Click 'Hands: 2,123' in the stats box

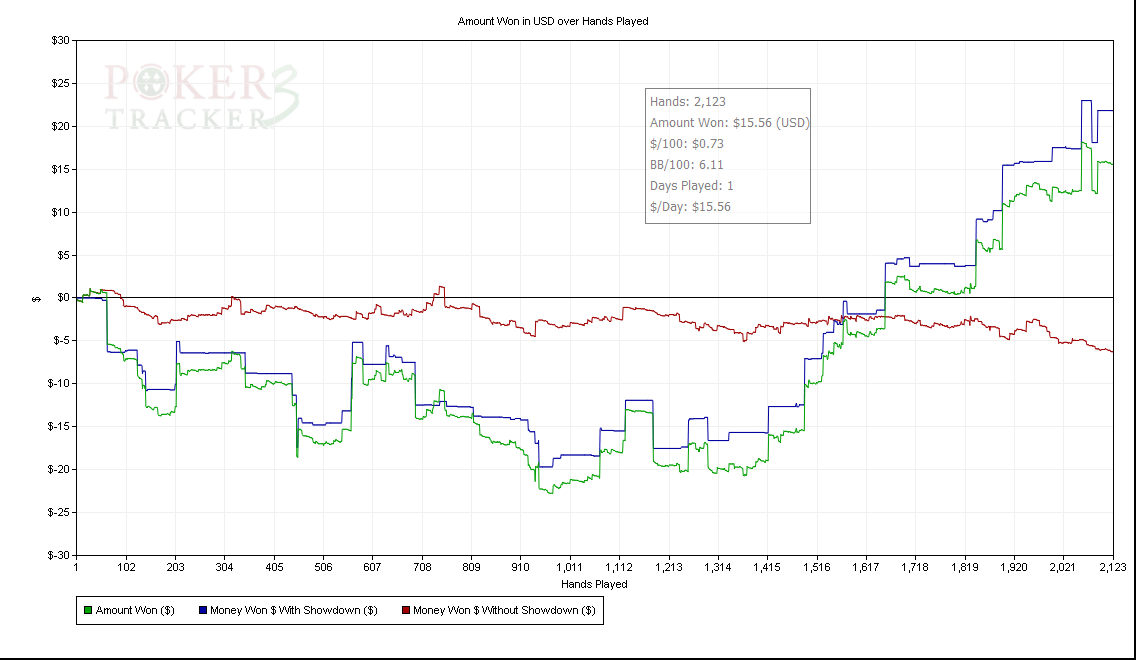tap(688, 102)
